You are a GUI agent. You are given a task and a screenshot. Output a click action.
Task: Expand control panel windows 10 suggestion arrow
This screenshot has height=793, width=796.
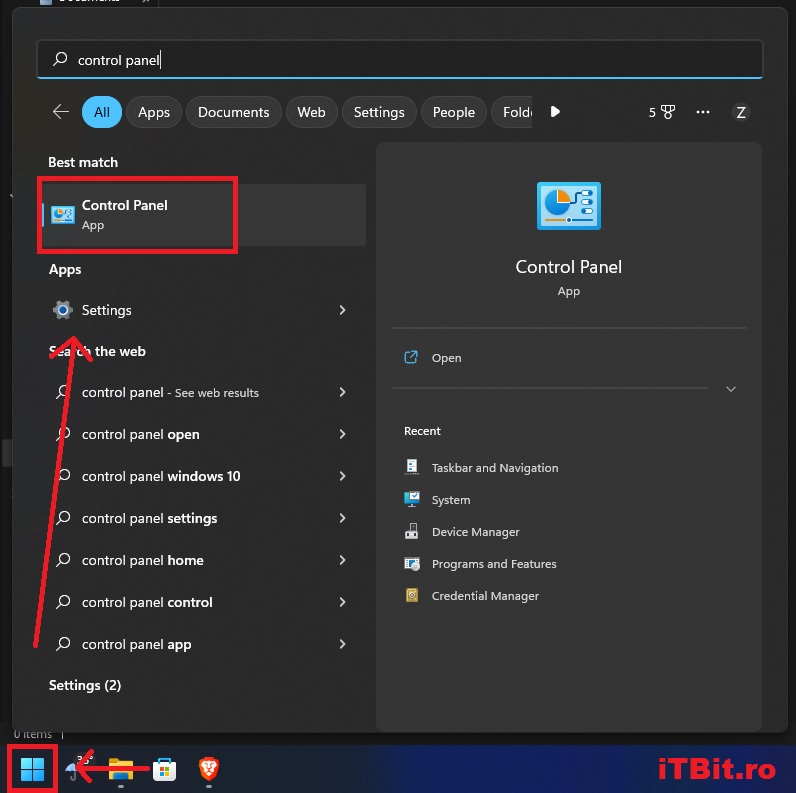[342, 476]
